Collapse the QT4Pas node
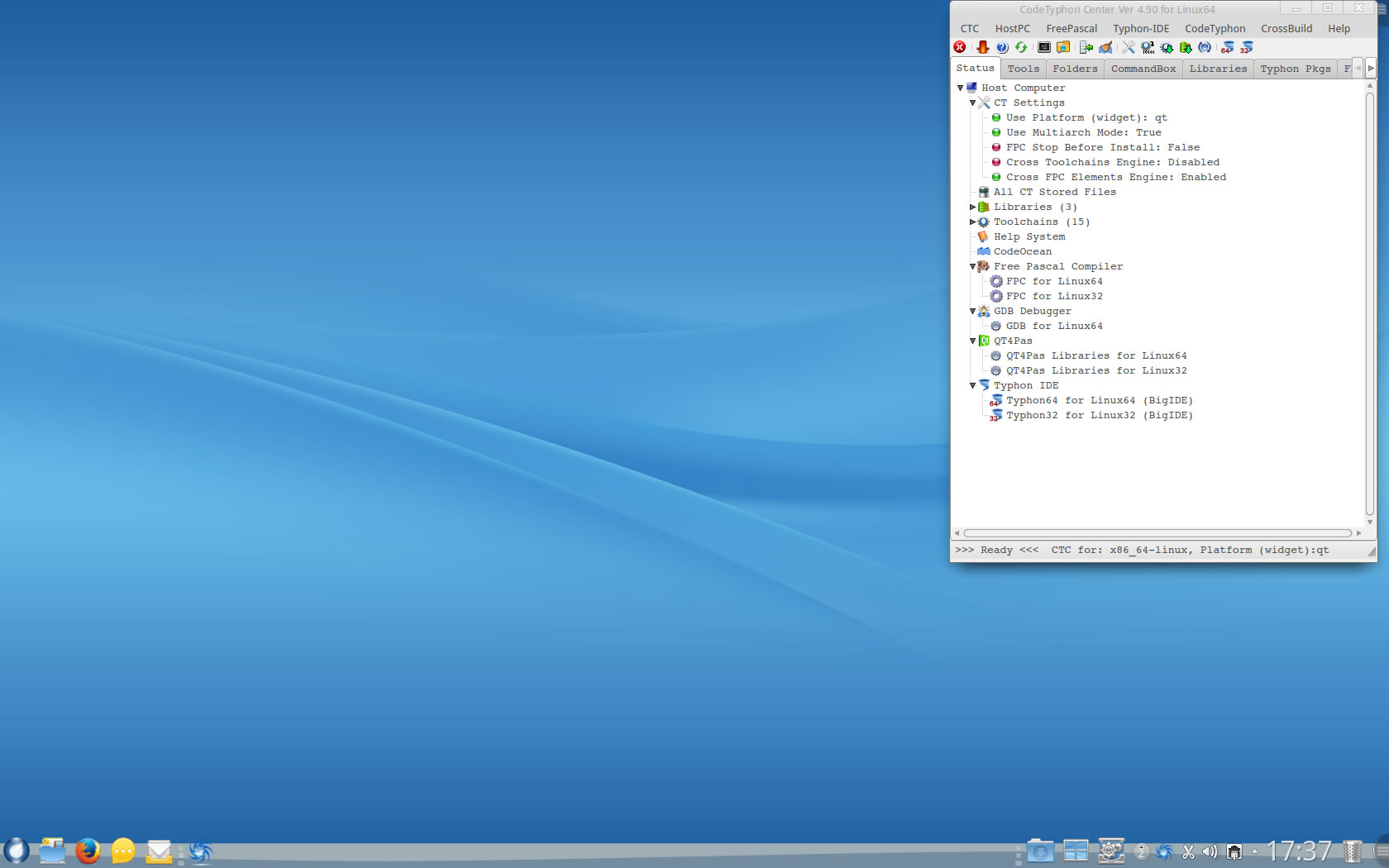 [972, 341]
